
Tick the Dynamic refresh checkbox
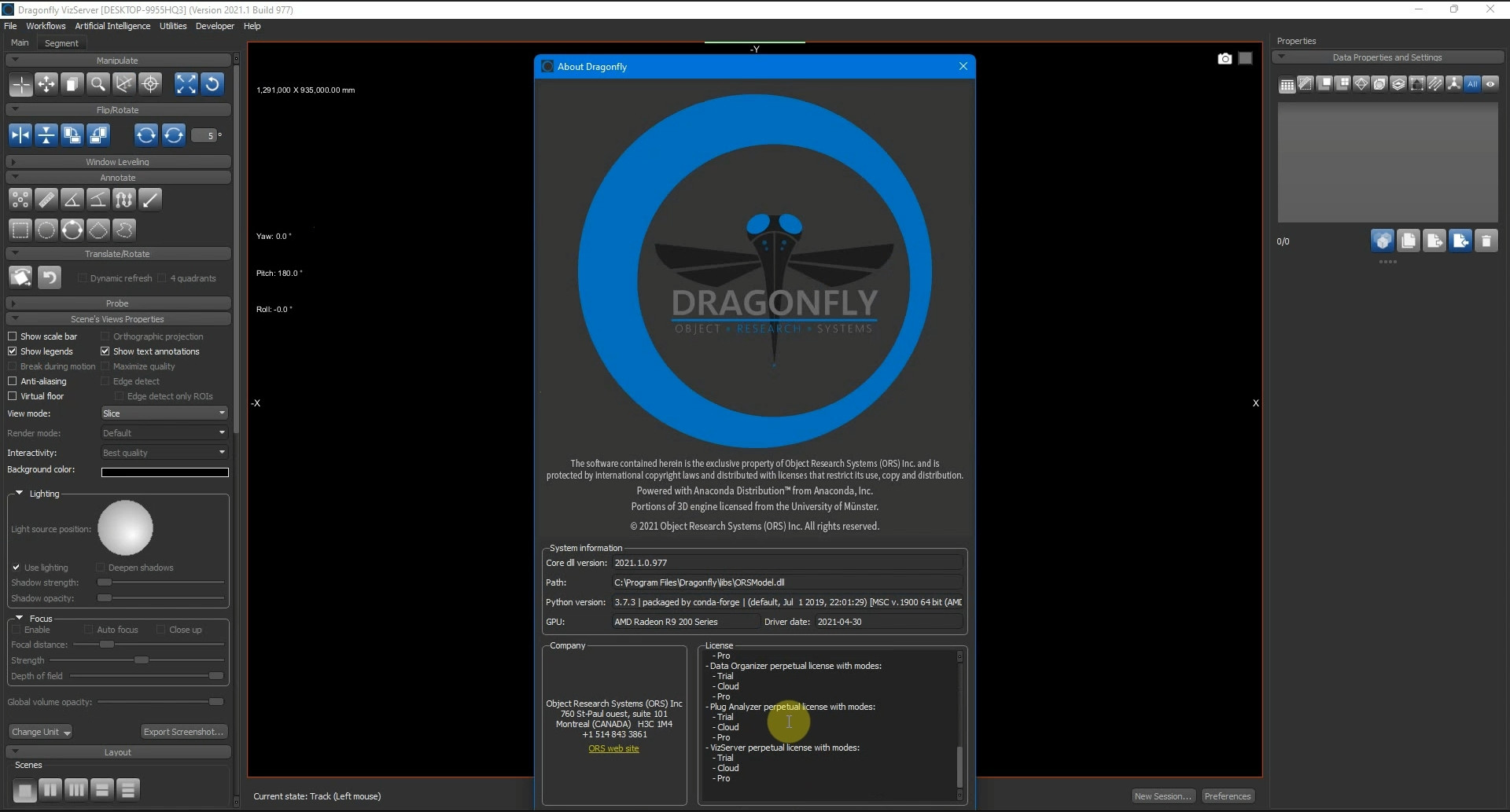tap(83, 278)
